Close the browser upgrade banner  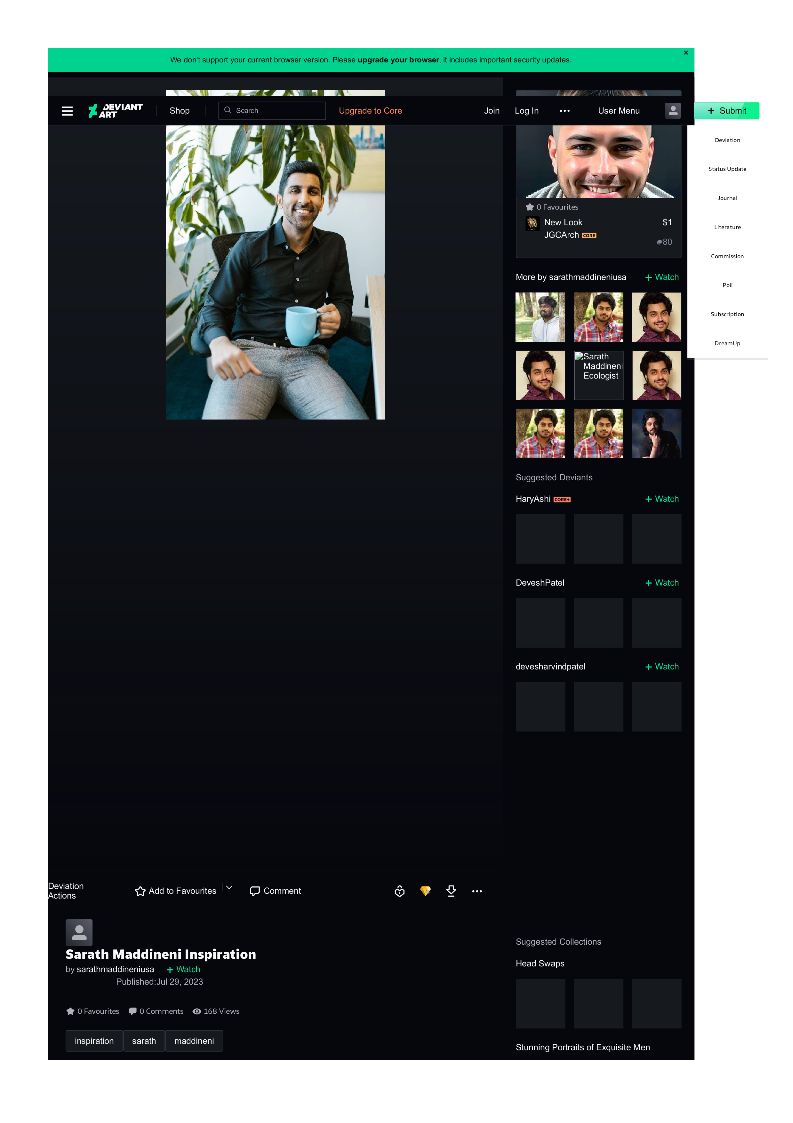click(x=686, y=53)
